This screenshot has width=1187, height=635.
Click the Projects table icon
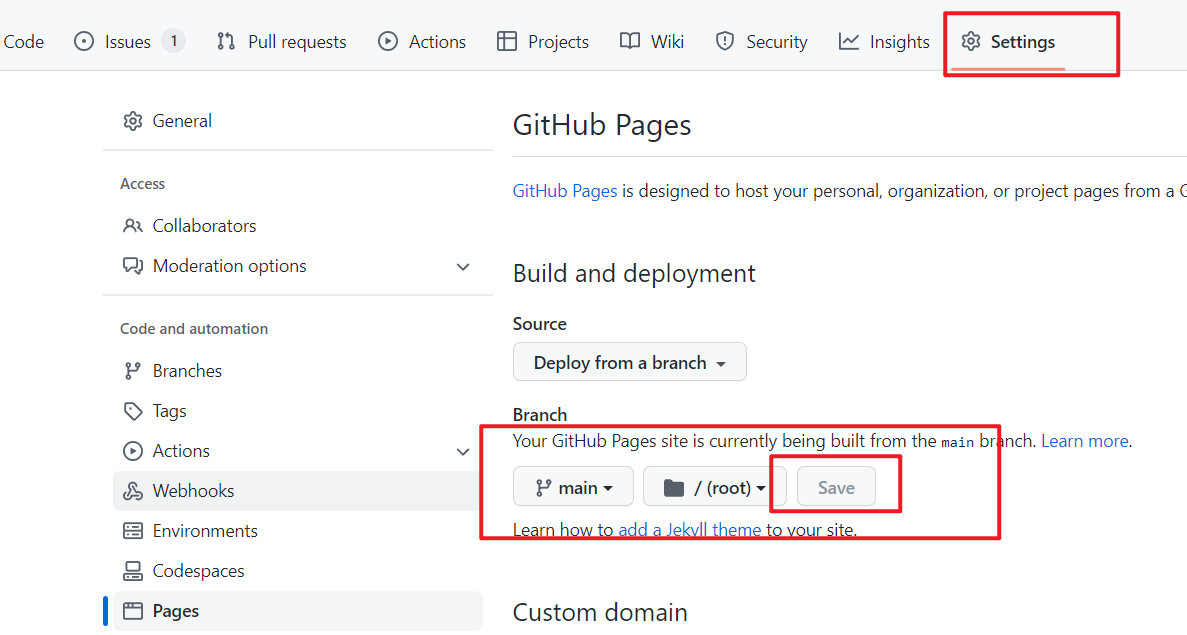pyautogui.click(x=506, y=42)
